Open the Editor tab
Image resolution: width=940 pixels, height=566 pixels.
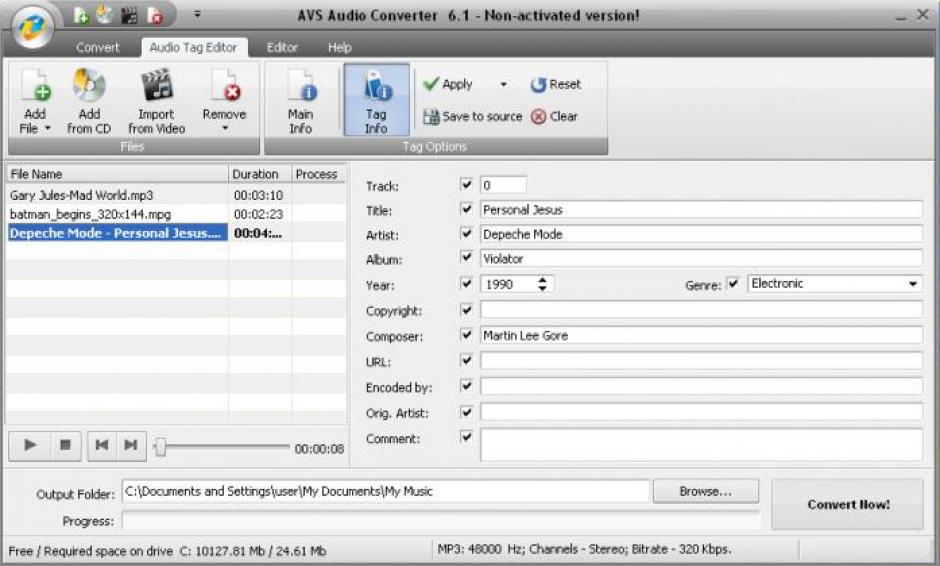282,47
